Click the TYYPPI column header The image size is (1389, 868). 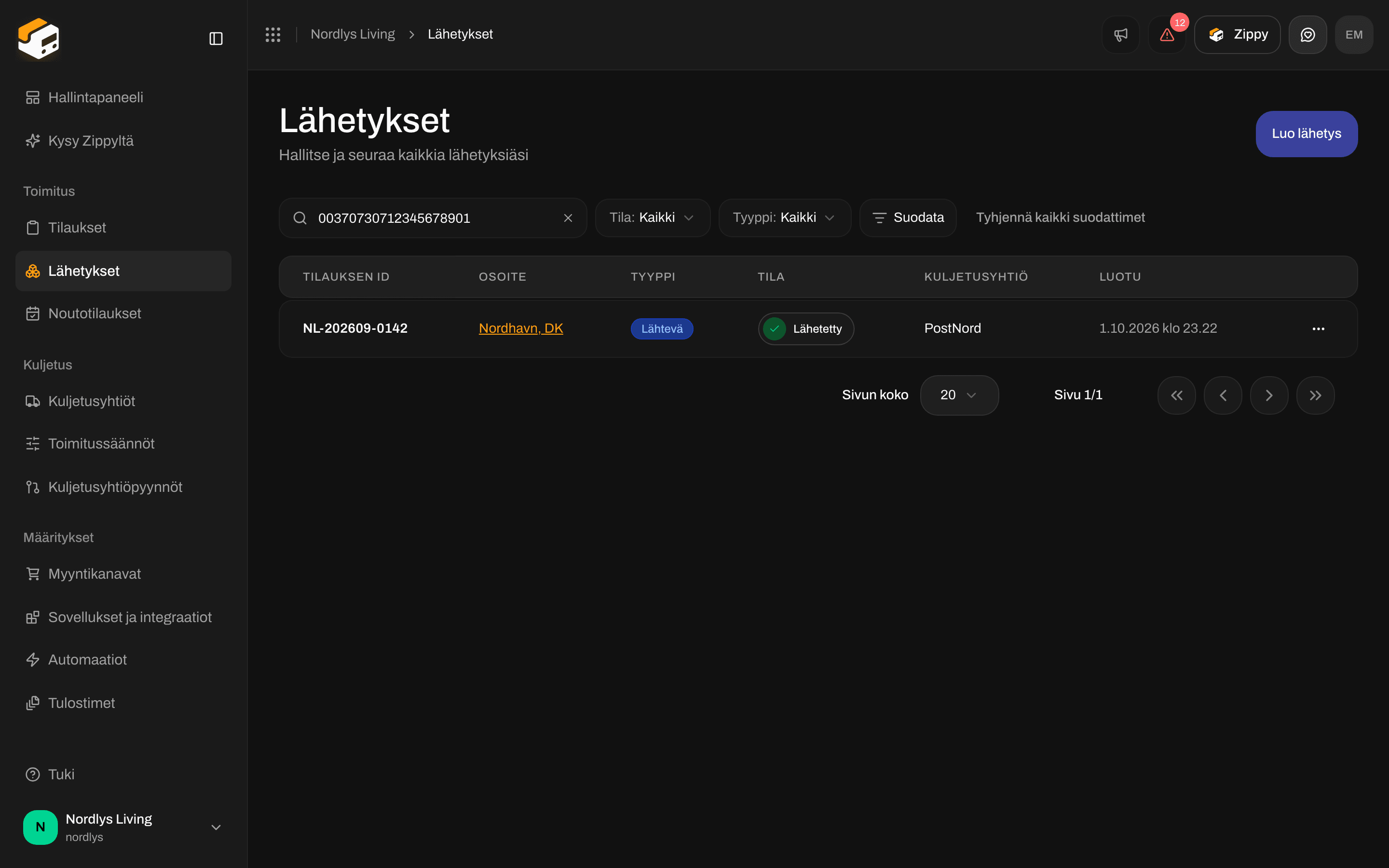click(653, 277)
